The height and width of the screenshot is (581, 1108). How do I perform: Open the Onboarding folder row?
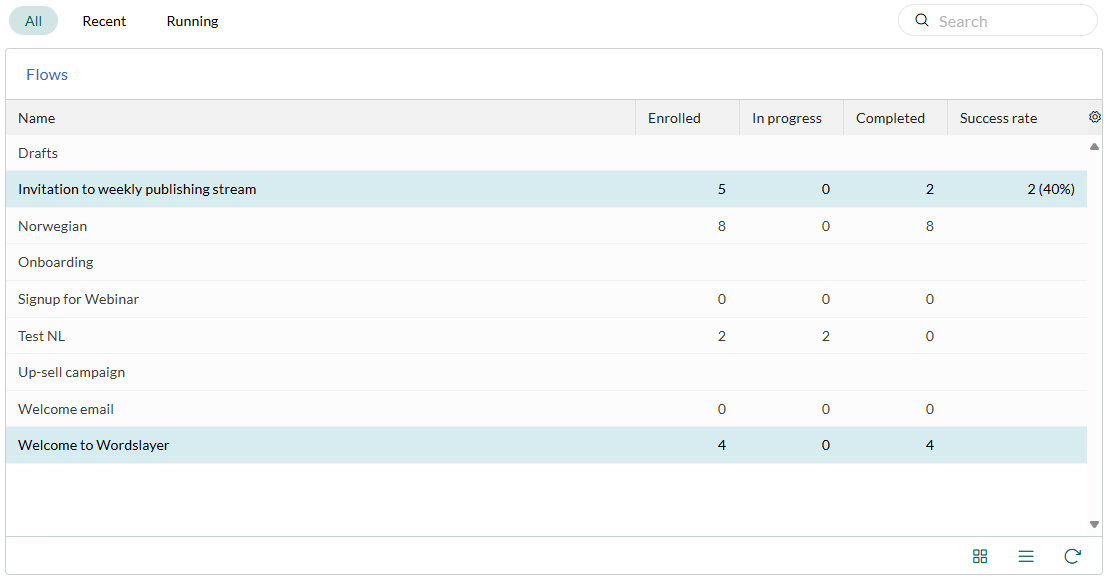click(546, 262)
